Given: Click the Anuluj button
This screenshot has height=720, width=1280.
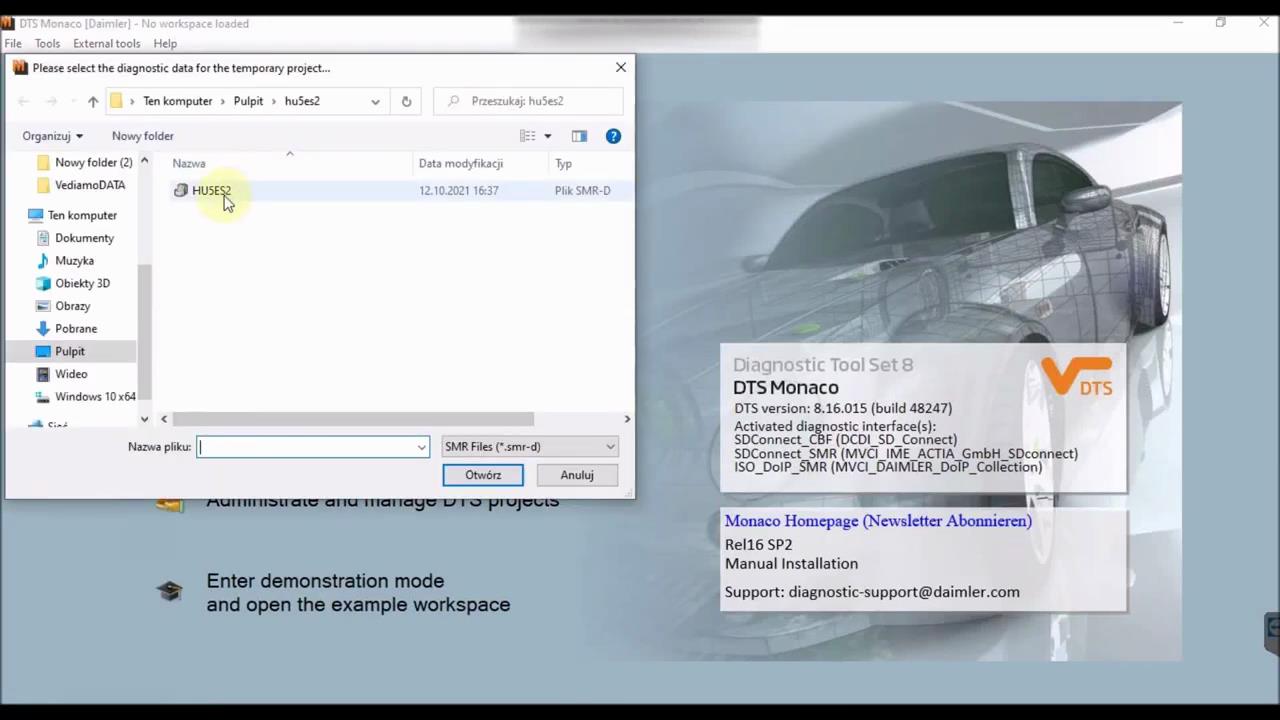Looking at the screenshot, I should pos(577,475).
